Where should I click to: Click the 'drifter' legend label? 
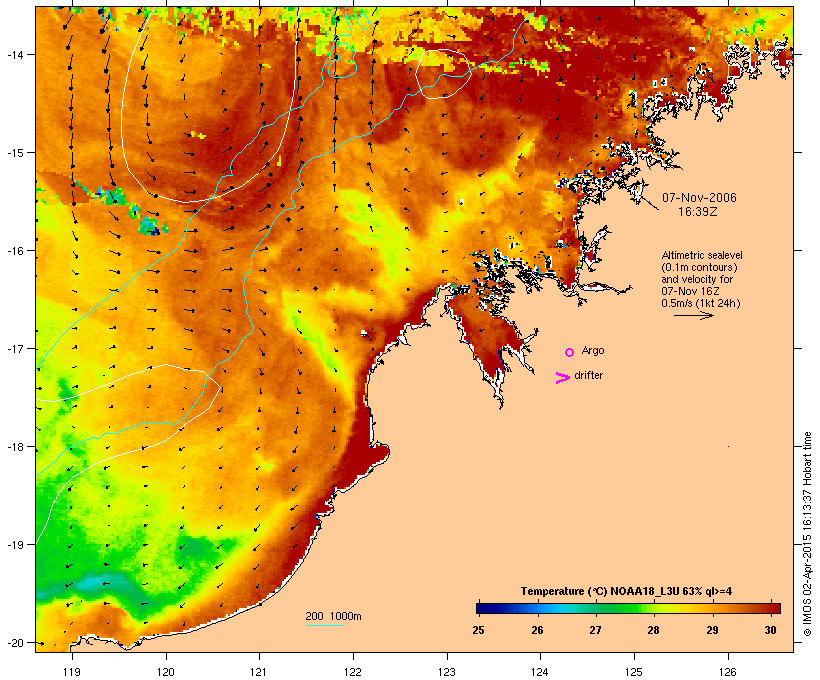tap(588, 375)
